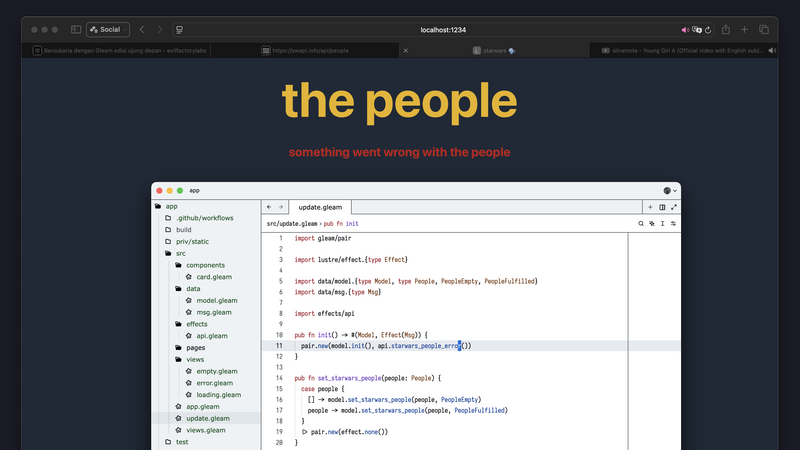
Task: Click set_starwars_people function name on line 14
Action: click(349, 378)
